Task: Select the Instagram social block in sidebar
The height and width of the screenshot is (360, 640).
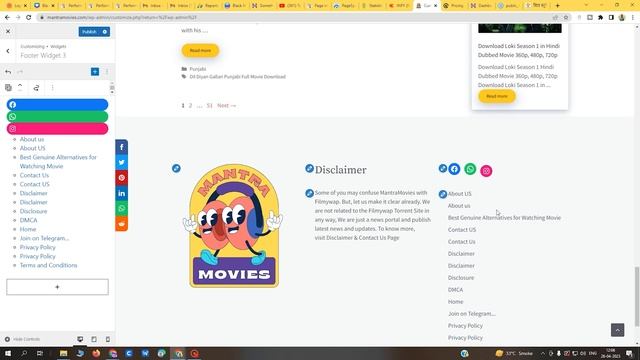Action: pos(57,129)
